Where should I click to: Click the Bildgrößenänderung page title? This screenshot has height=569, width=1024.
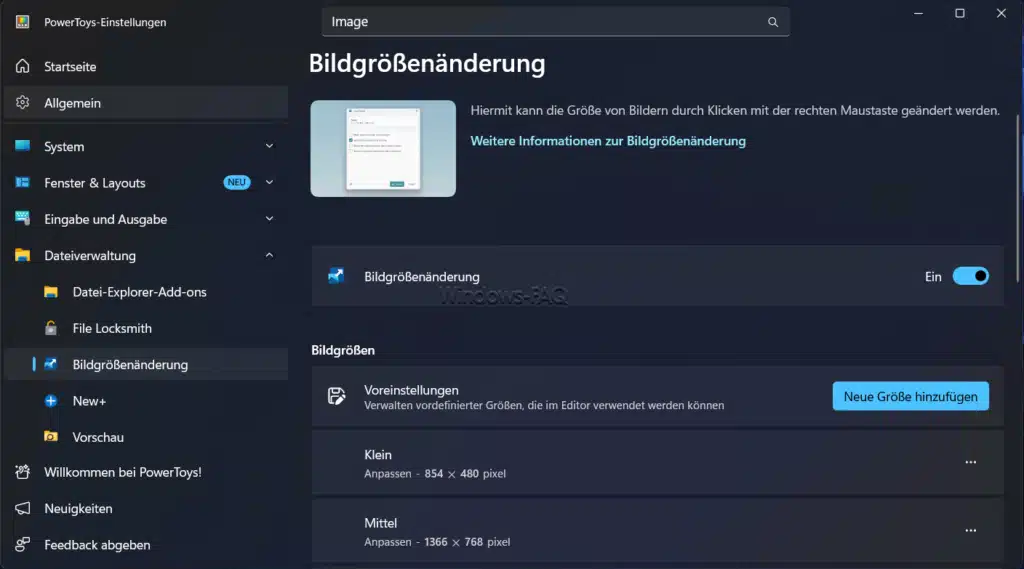[x=426, y=64]
